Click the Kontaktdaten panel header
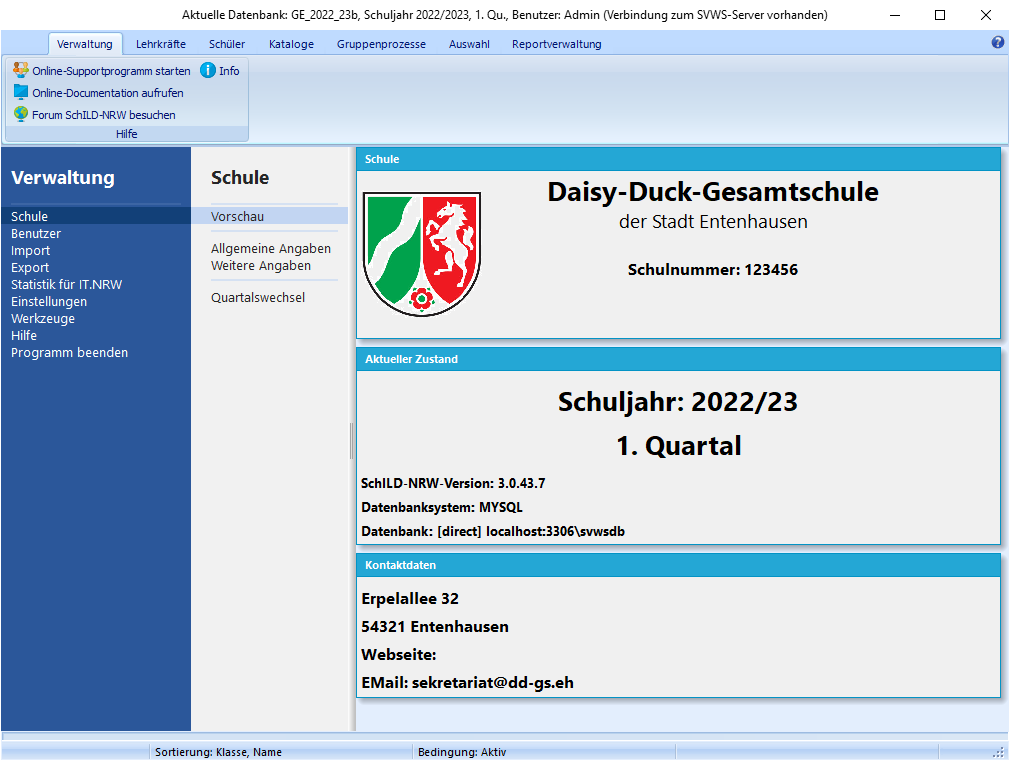Screen dimensions: 1009x761 pyautogui.click(x=678, y=565)
